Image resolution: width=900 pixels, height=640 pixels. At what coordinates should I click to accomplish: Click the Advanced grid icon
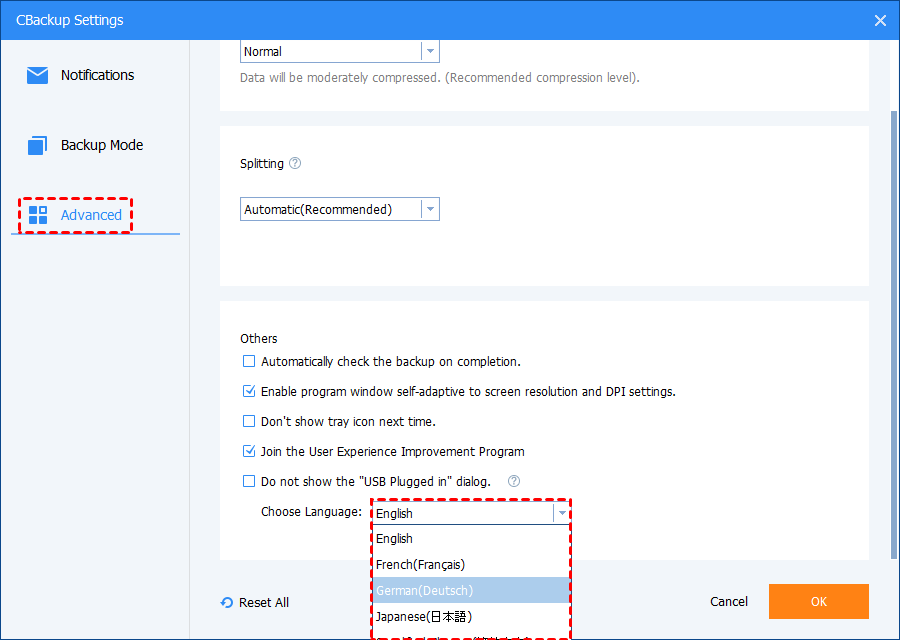point(38,215)
